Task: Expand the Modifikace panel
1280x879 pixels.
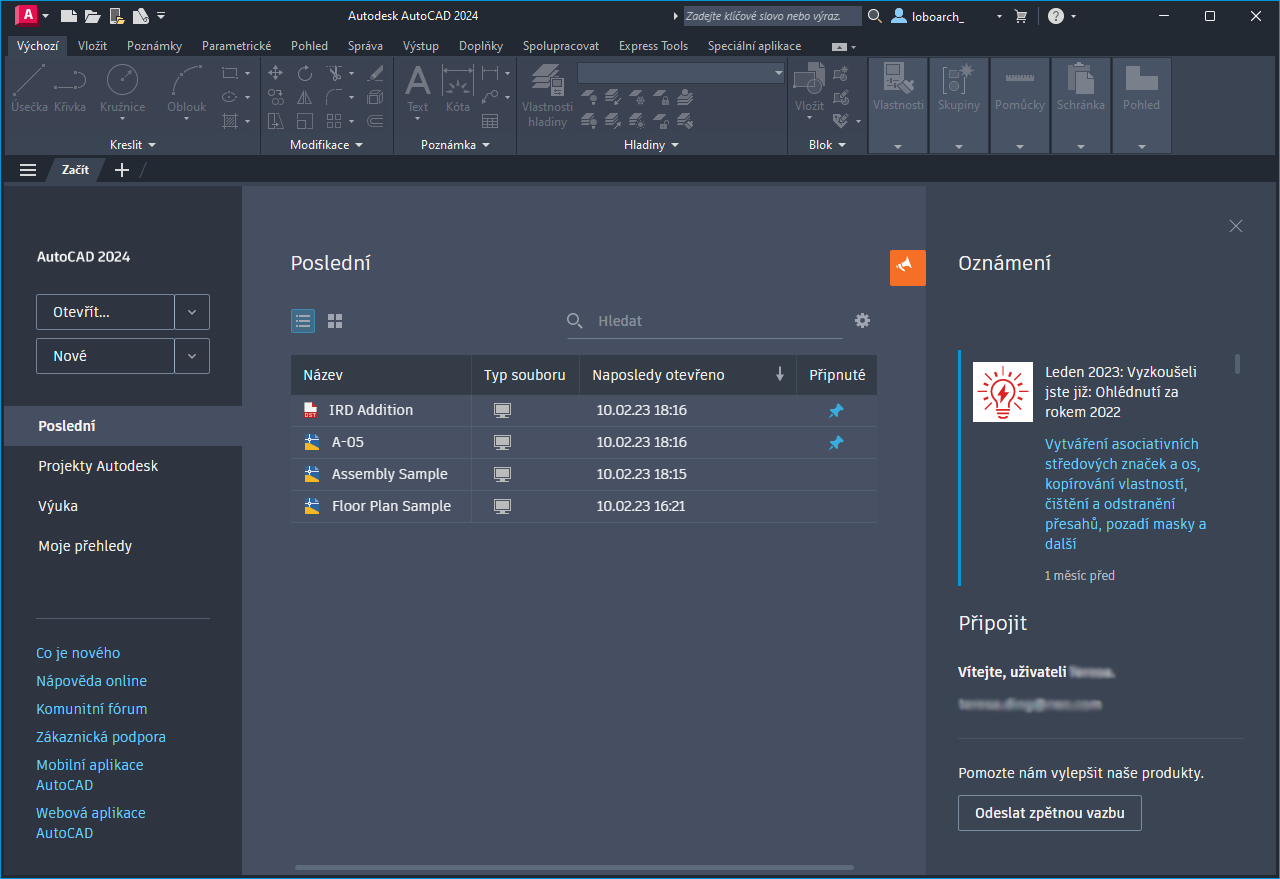Action: pyautogui.click(x=326, y=145)
